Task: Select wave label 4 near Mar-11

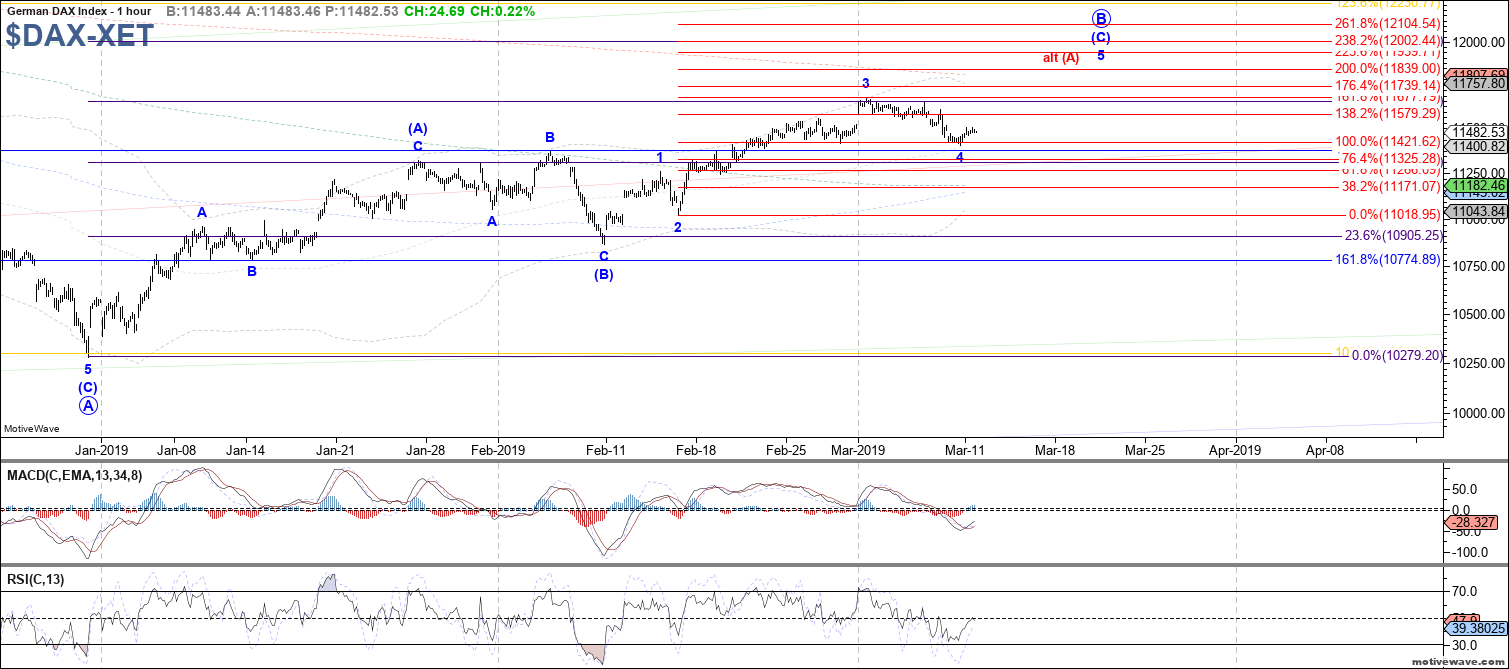Action: coord(959,157)
